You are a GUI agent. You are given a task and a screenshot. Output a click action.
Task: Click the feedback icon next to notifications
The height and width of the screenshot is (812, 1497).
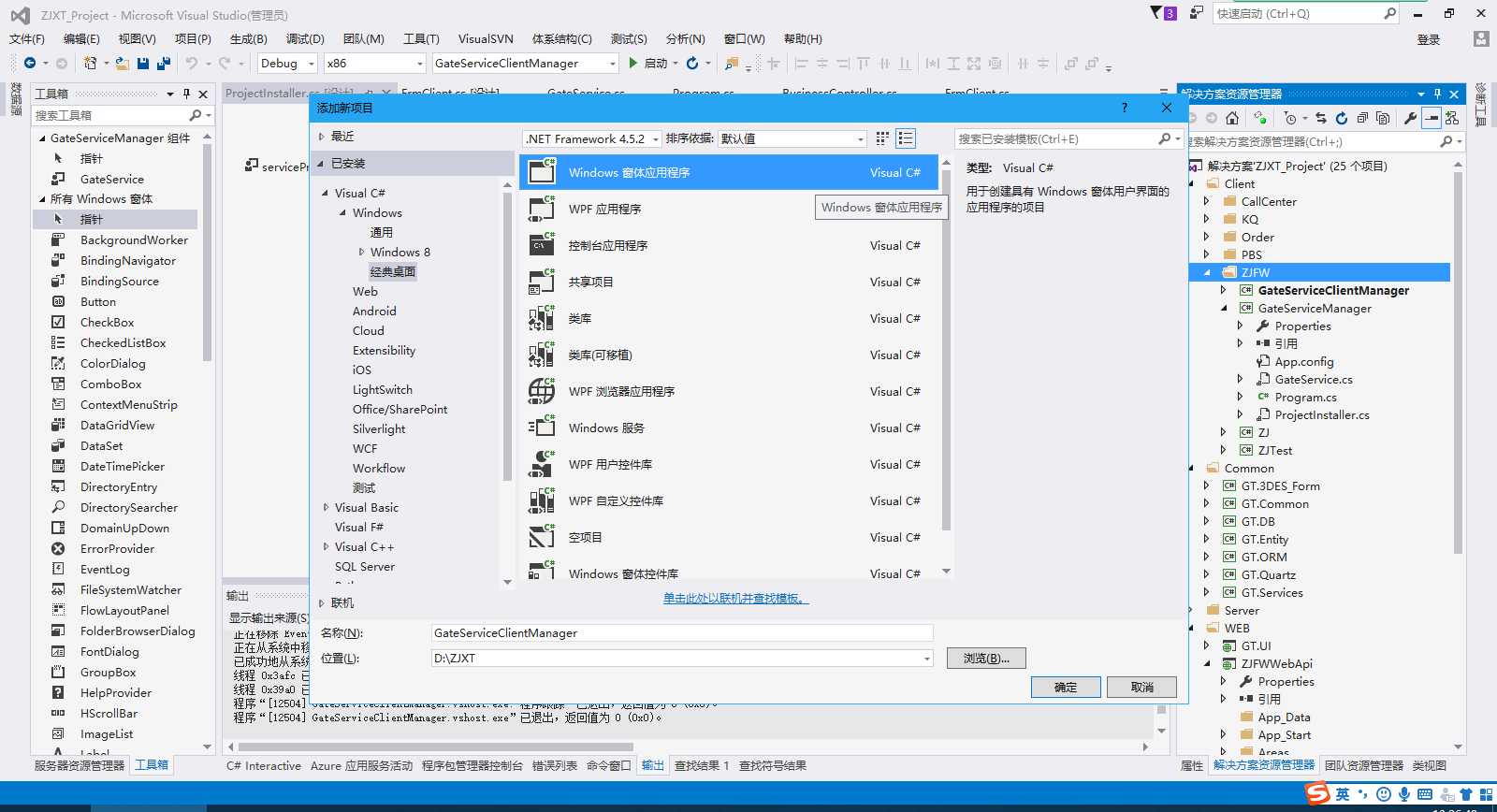point(1196,13)
